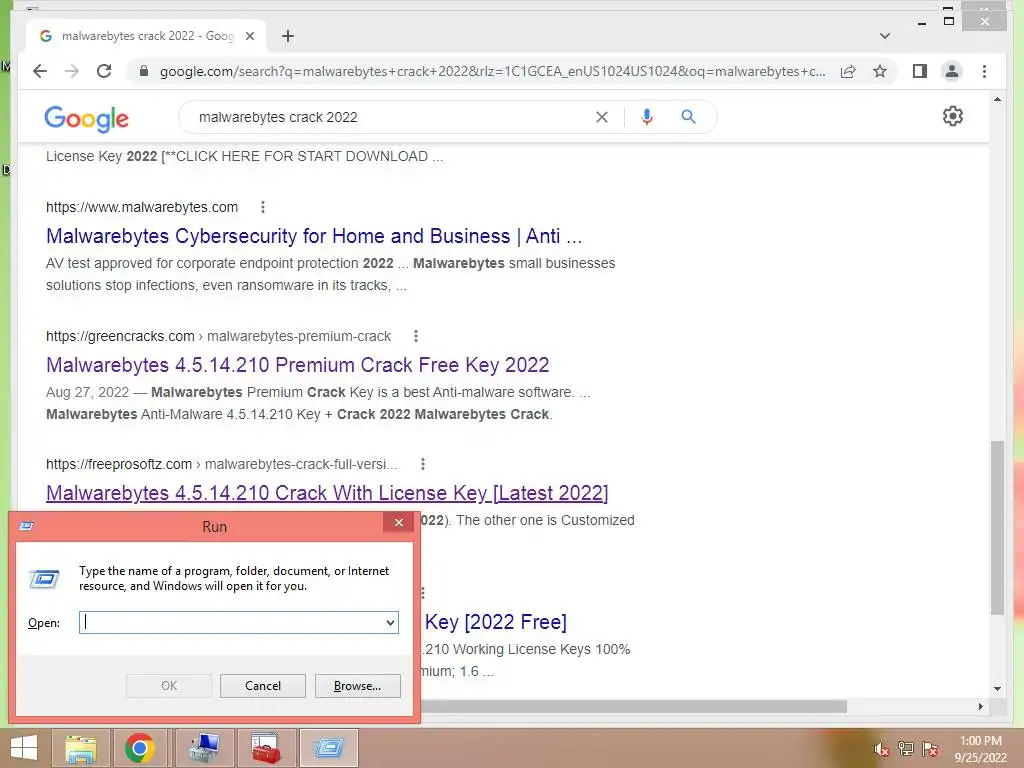Click the Chrome taskbar icon
The width and height of the screenshot is (1024, 768).
pos(140,748)
